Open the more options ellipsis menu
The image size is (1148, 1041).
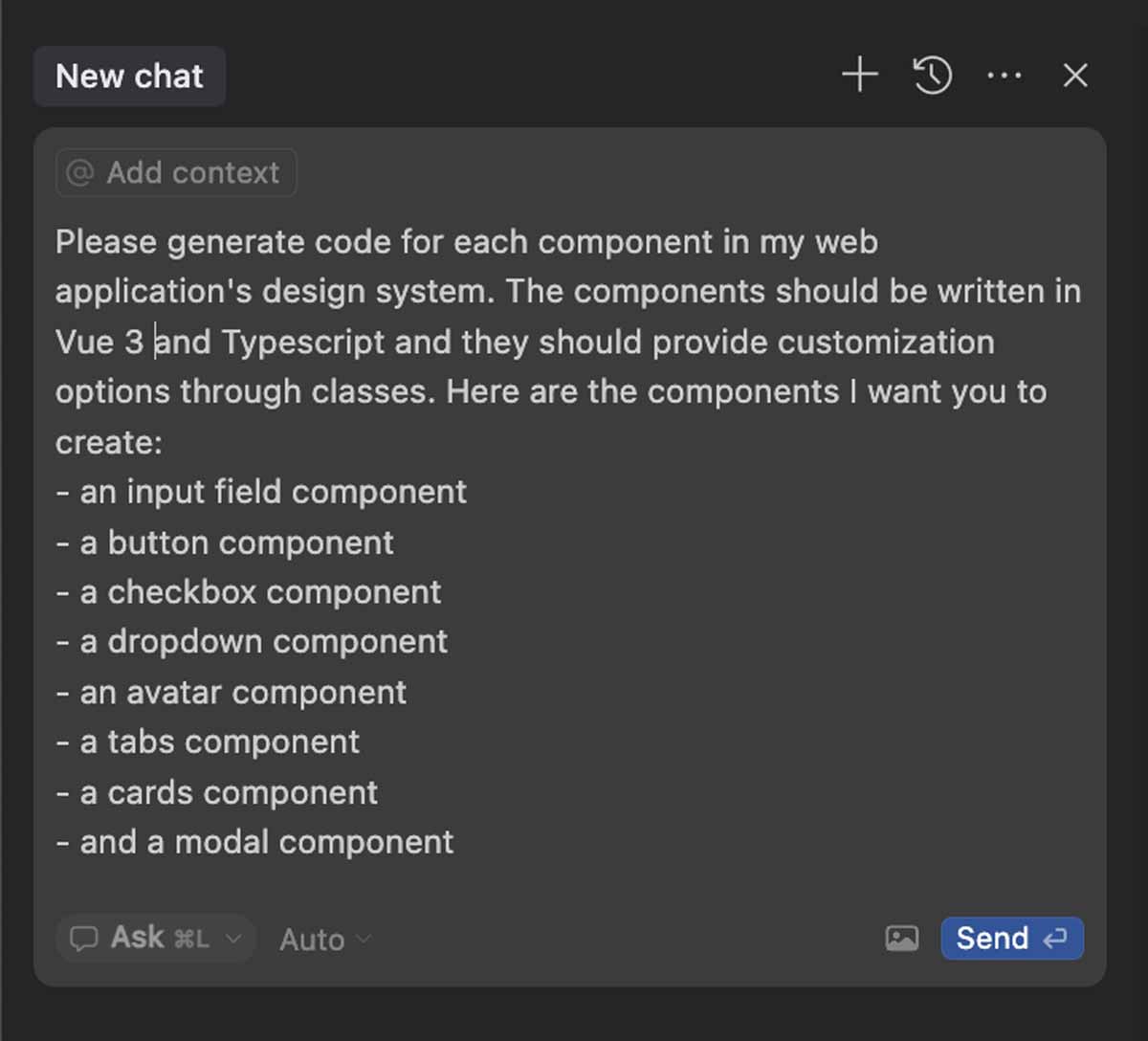(1004, 76)
